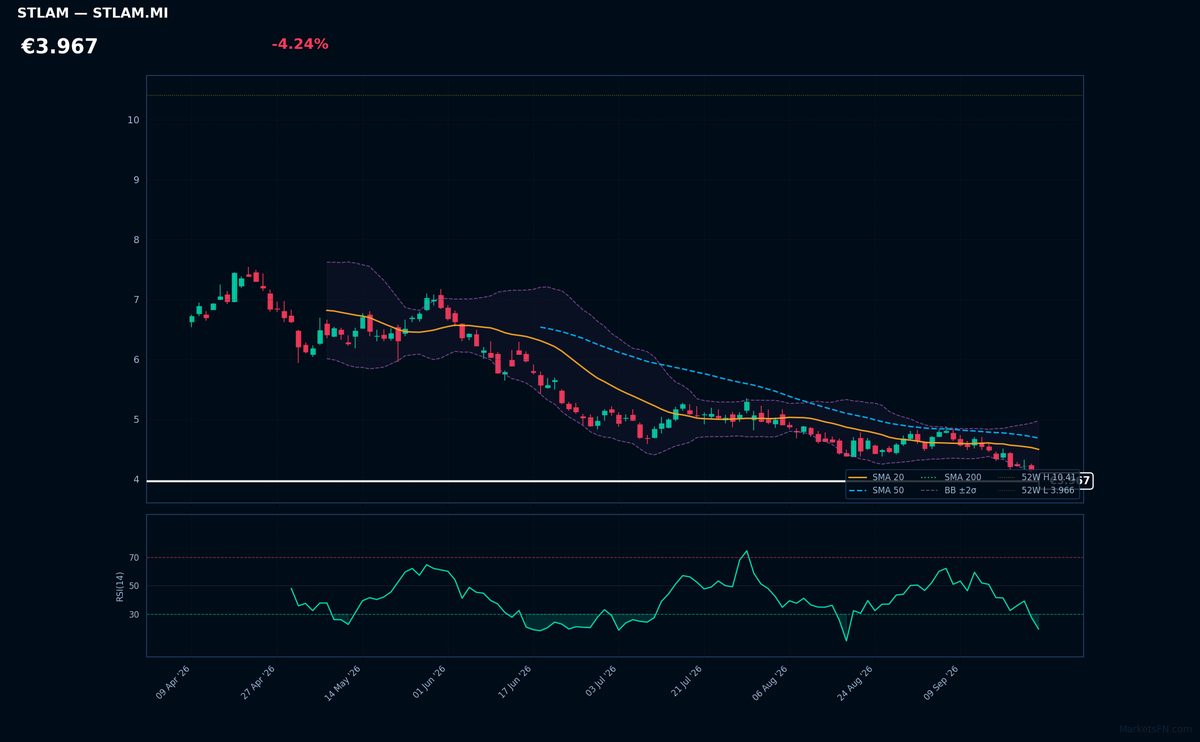This screenshot has width=1200, height=742.
Task: Select the 24 Aug '26 date label
Action: click(855, 683)
